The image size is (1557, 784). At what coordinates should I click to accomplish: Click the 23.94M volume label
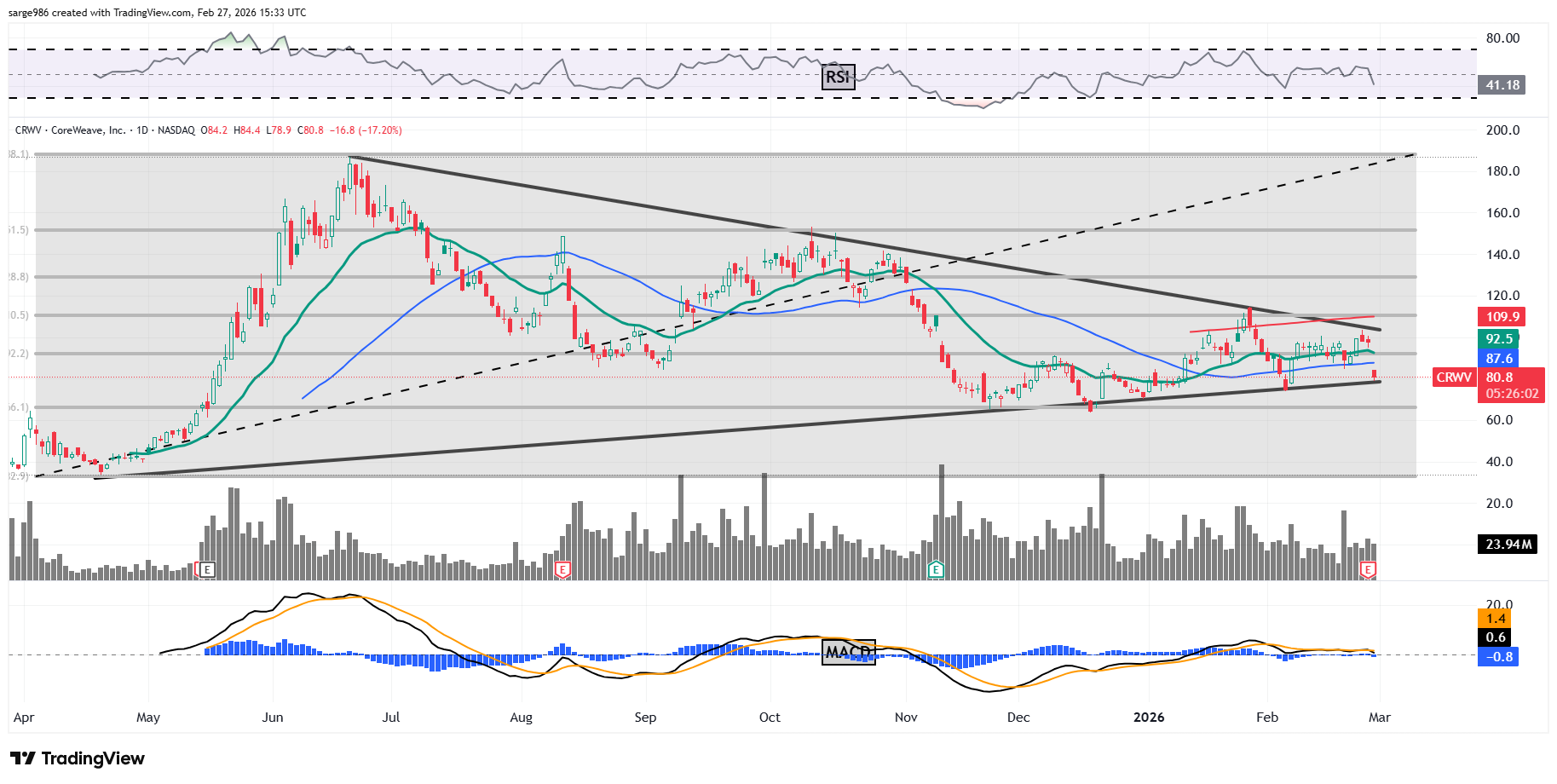point(1508,544)
